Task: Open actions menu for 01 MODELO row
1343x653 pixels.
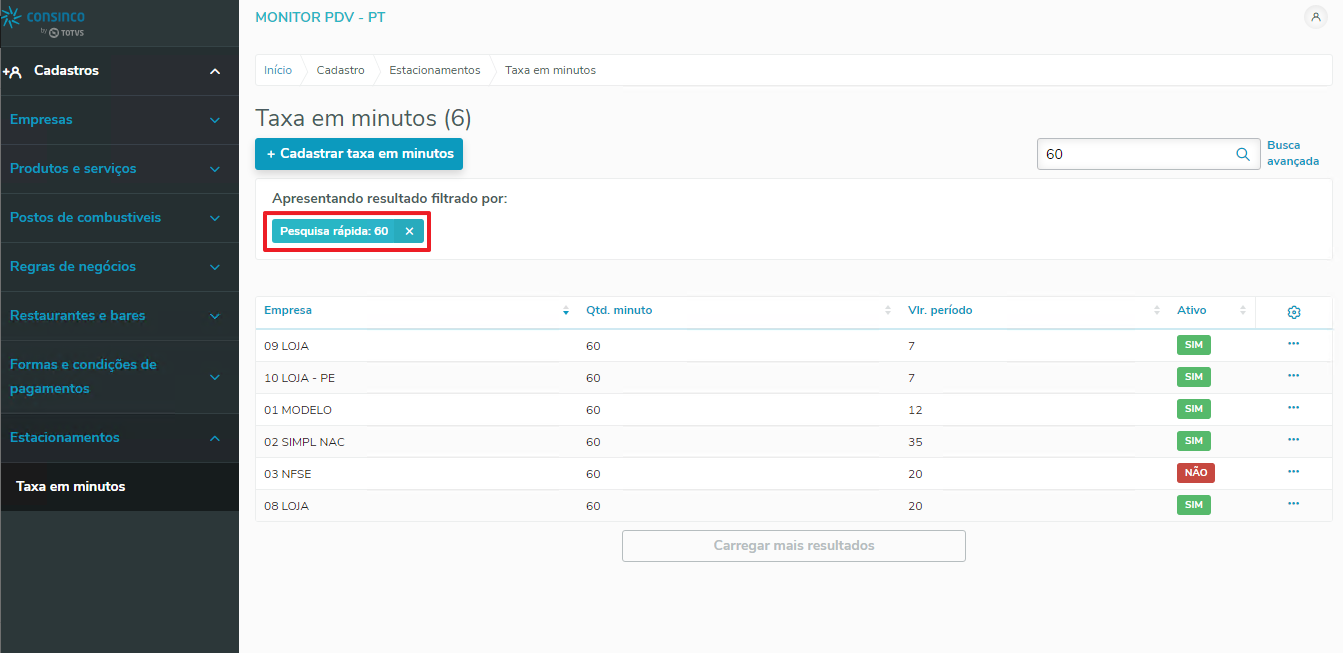Action: [1293, 408]
